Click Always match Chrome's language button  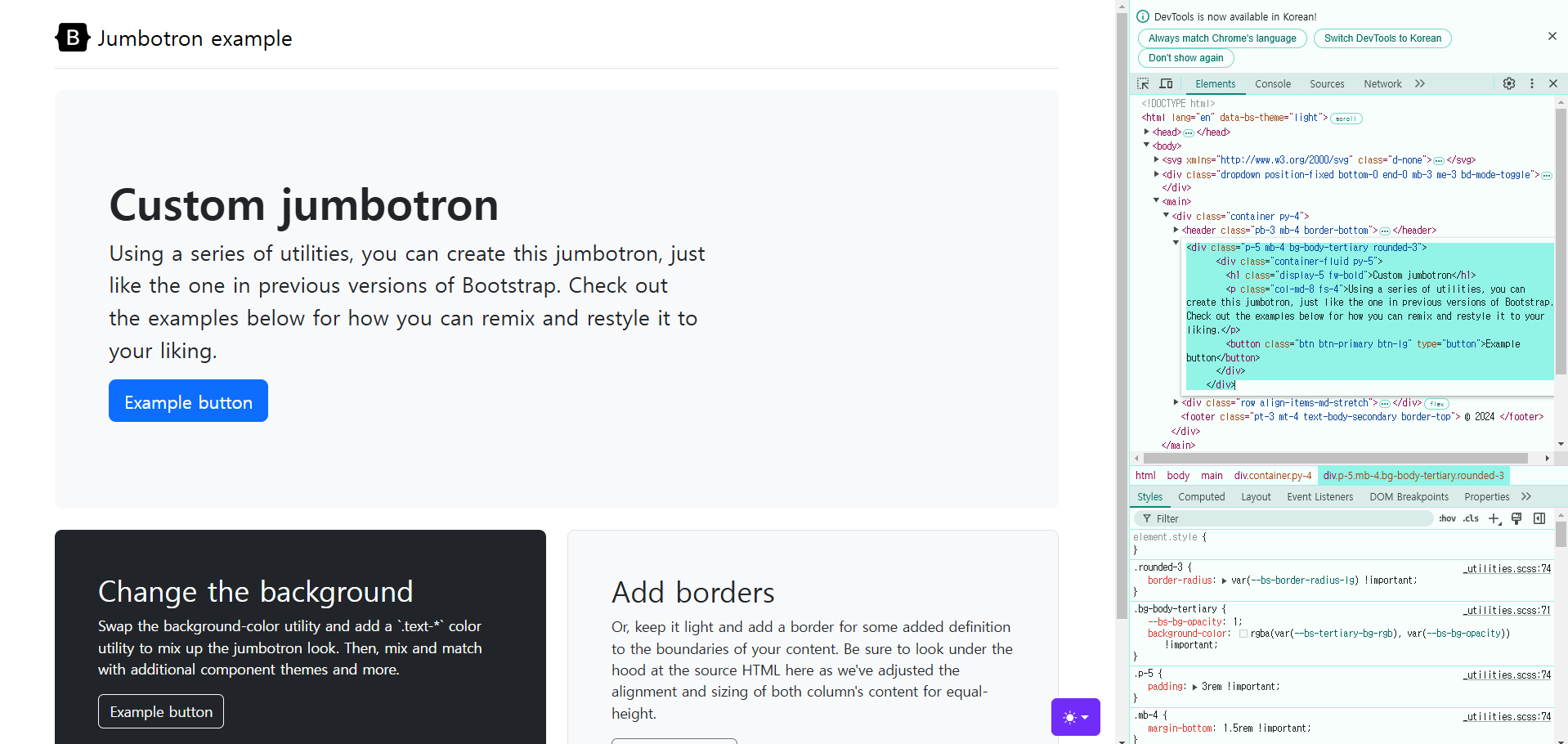[x=1222, y=38]
